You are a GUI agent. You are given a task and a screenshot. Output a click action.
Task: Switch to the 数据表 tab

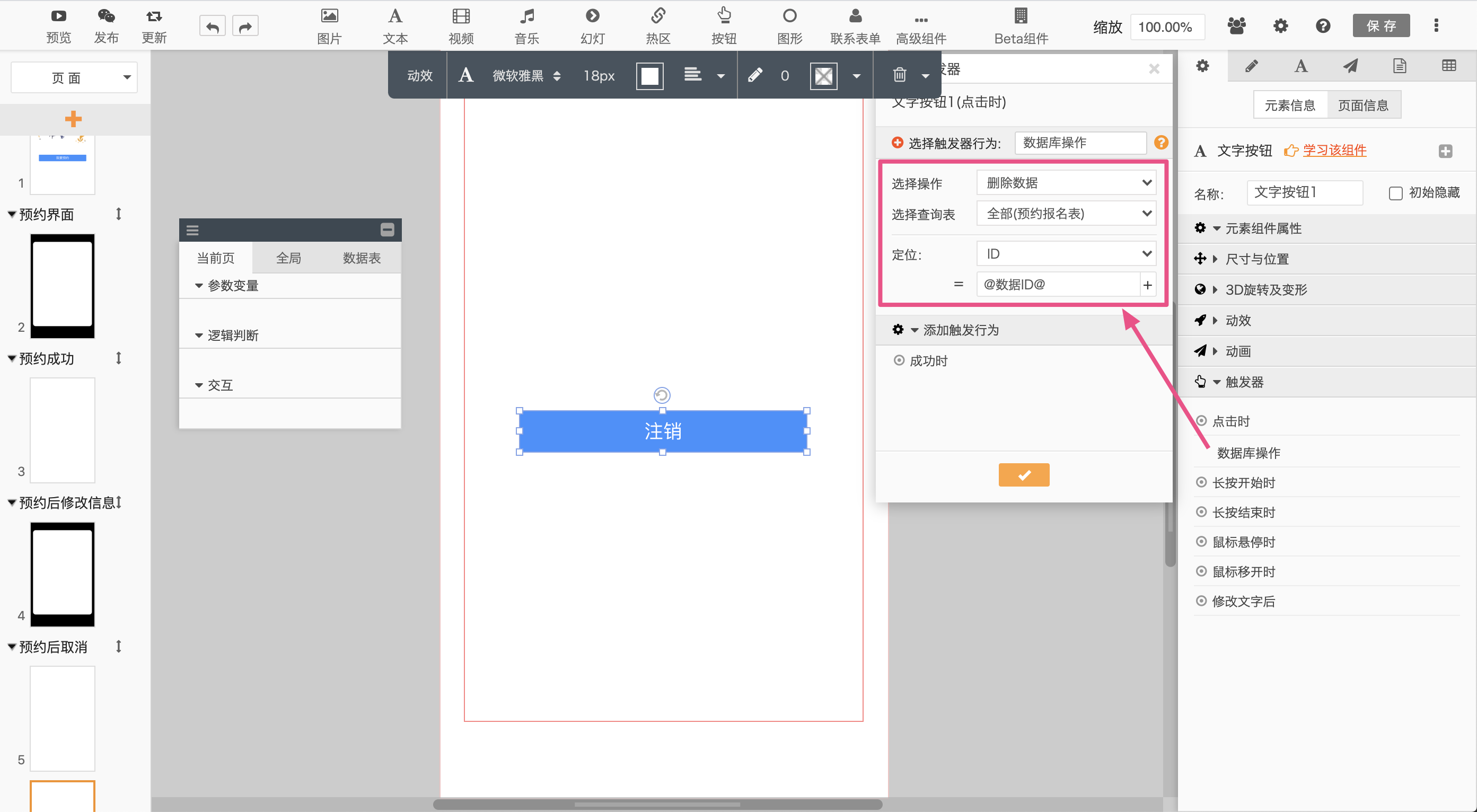pyautogui.click(x=361, y=258)
